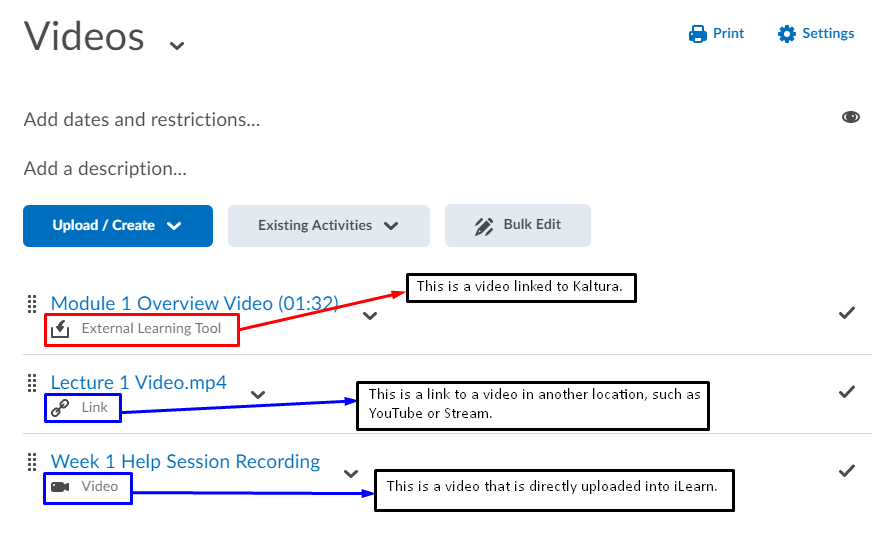Click the chain link icon under Lecture 1
This screenshot has height=539, width=890.
(x=60, y=408)
